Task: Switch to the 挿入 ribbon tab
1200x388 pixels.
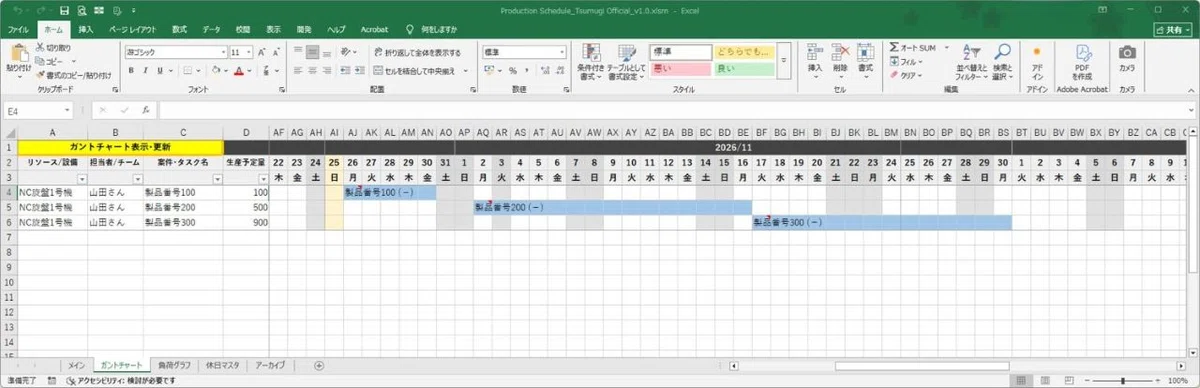Action: [x=86, y=30]
